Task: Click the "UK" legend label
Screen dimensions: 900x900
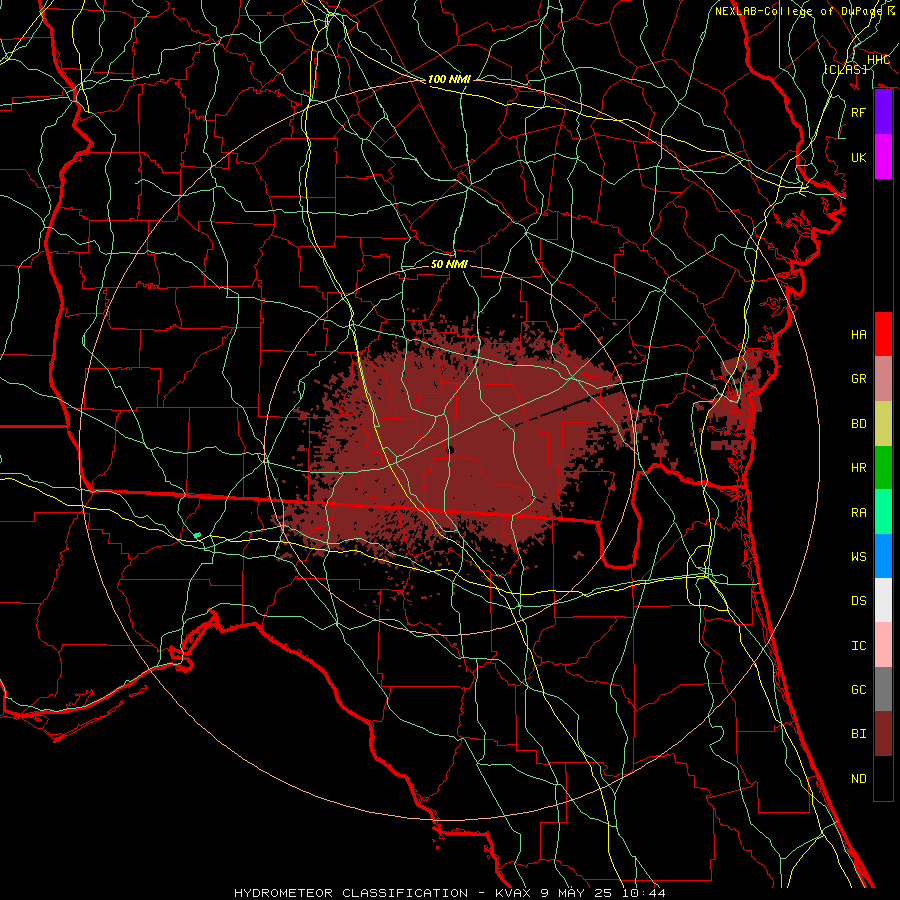Action: tap(859, 157)
